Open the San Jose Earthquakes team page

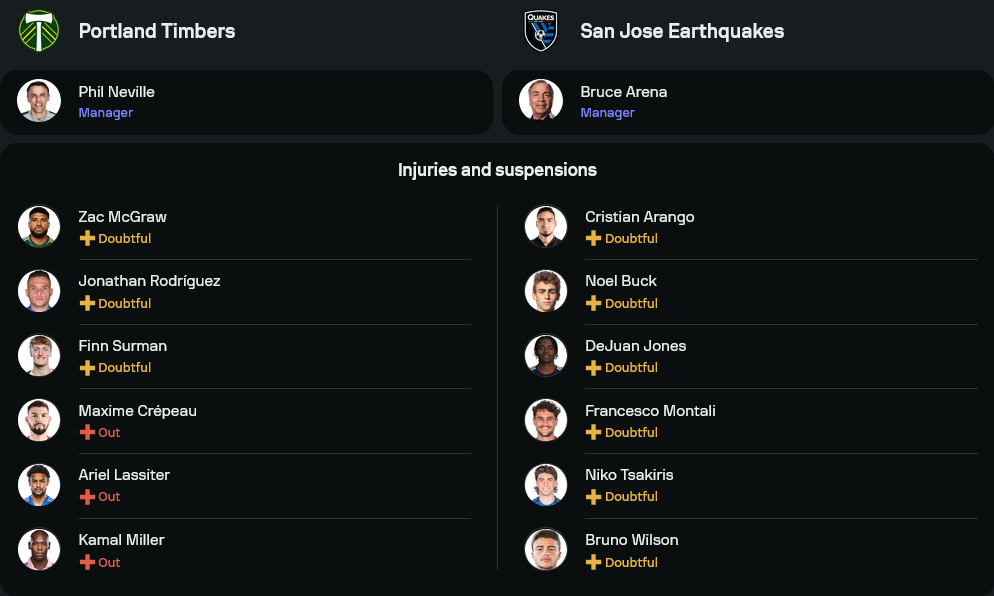click(x=682, y=31)
